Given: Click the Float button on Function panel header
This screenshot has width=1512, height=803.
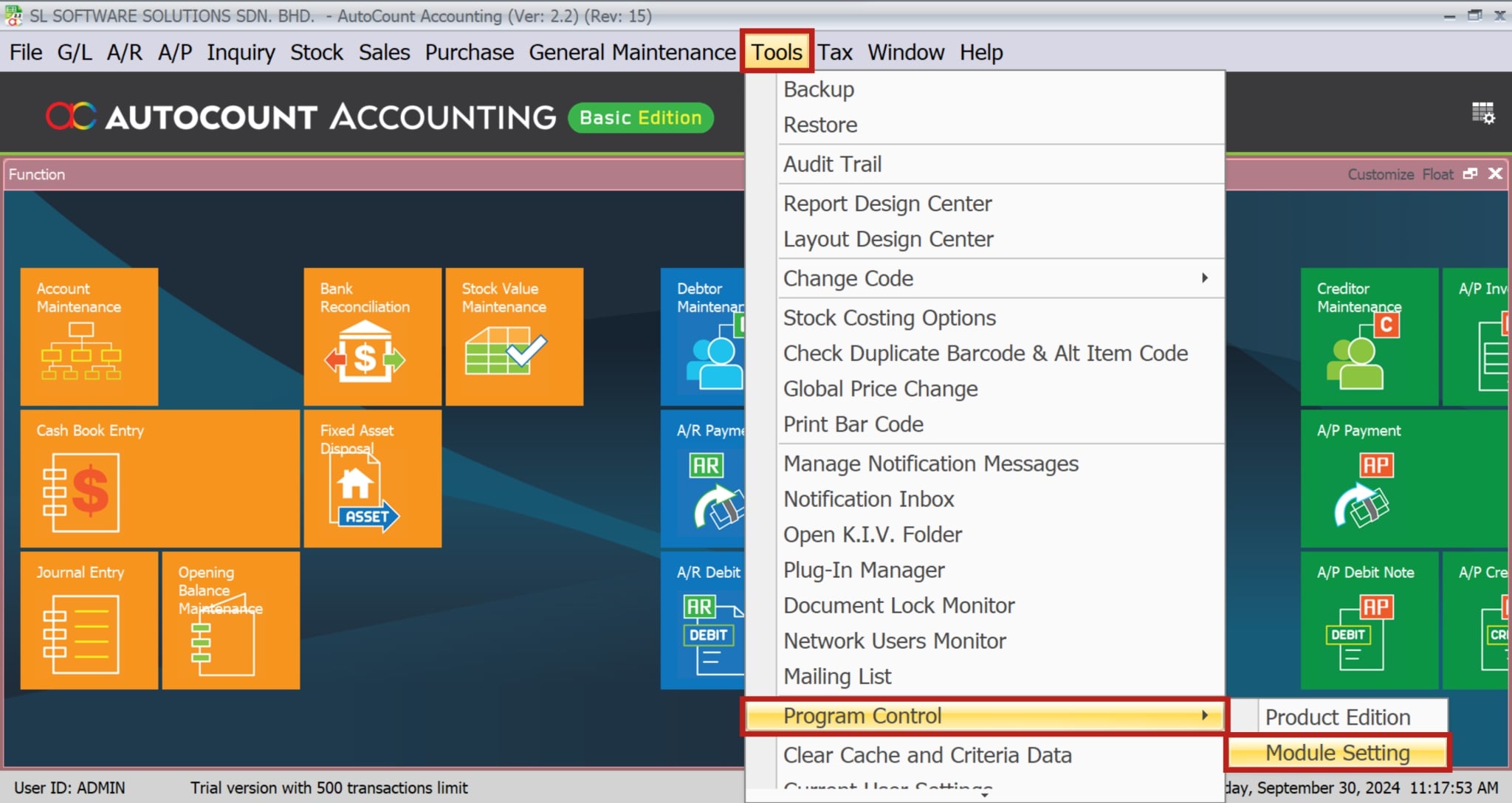Looking at the screenshot, I should pyautogui.click(x=1439, y=174).
